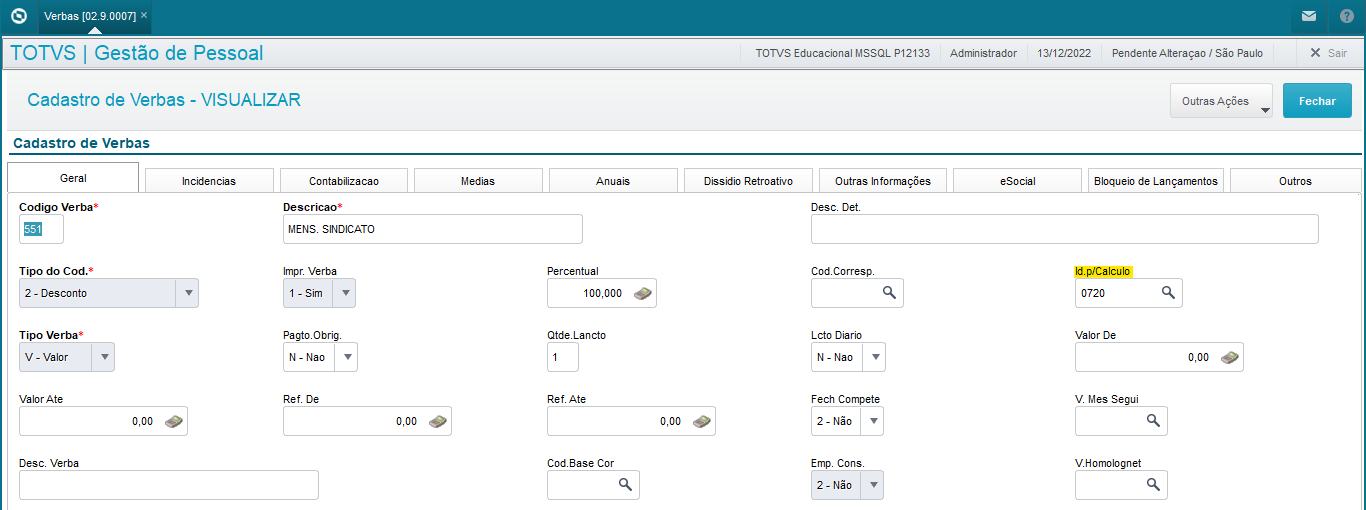The width and height of the screenshot is (1366, 510).
Task: Open the Bloqueio de Lançamentos tab
Action: 1156,181
